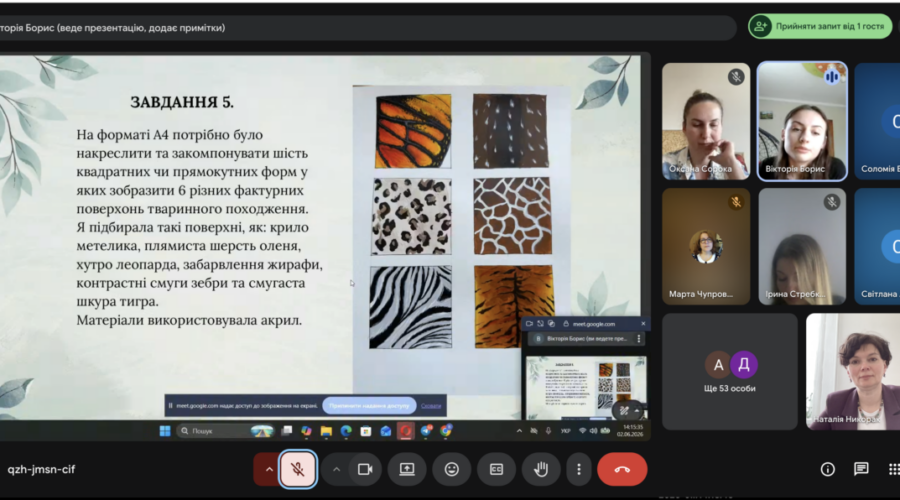End the call with red button

[x=622, y=469]
